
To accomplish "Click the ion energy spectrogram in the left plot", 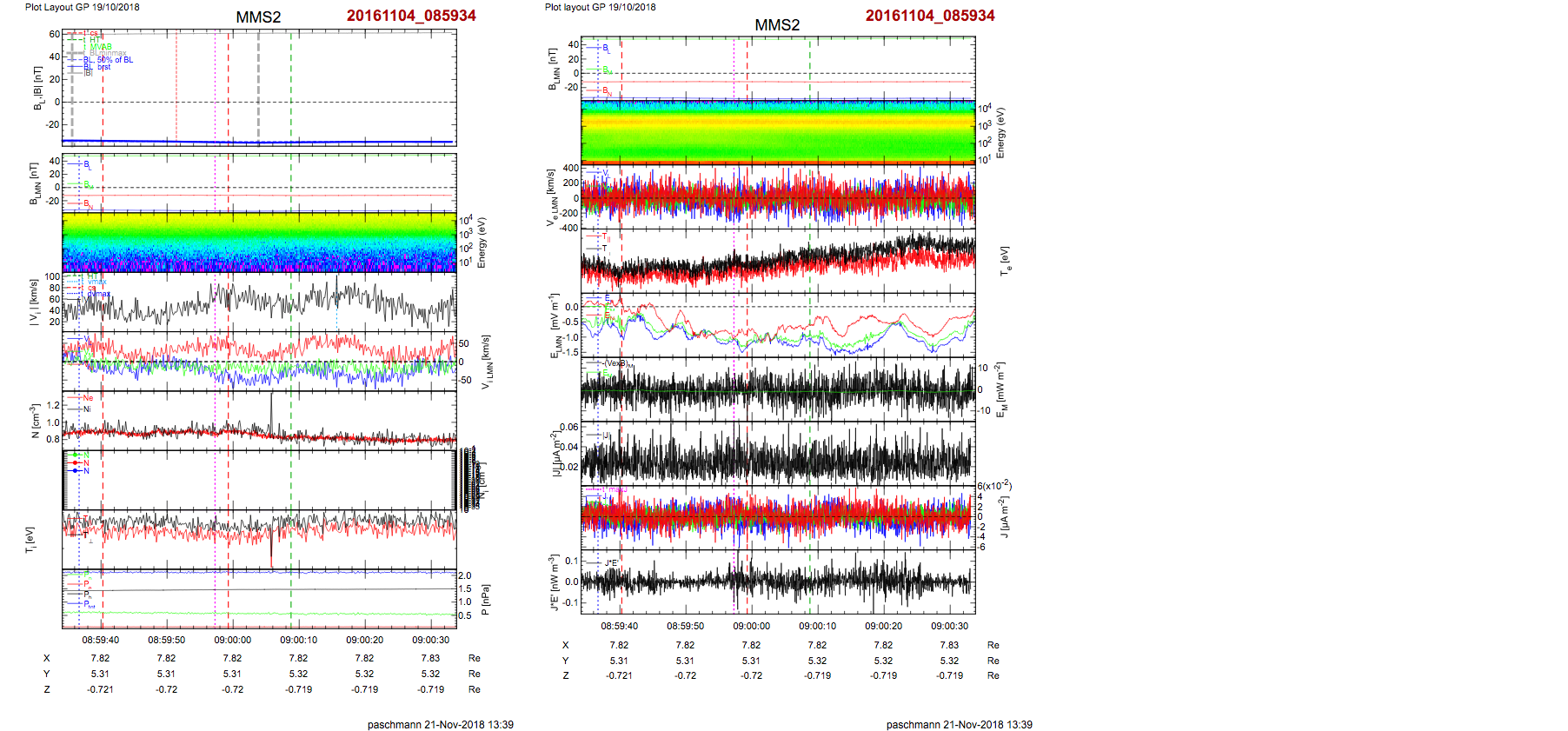I will point(259,243).
